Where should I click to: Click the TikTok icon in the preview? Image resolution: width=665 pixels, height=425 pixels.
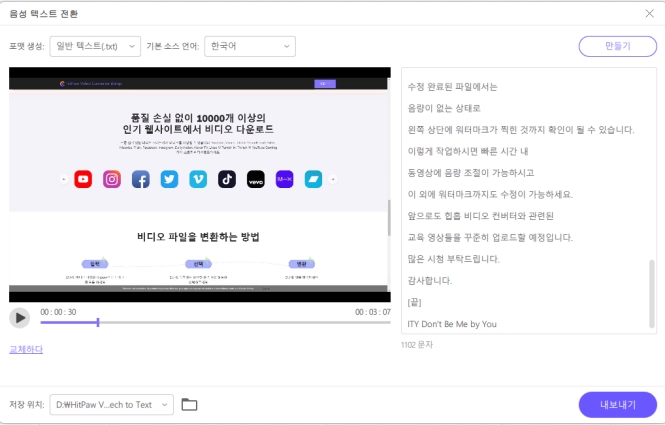tap(227, 179)
